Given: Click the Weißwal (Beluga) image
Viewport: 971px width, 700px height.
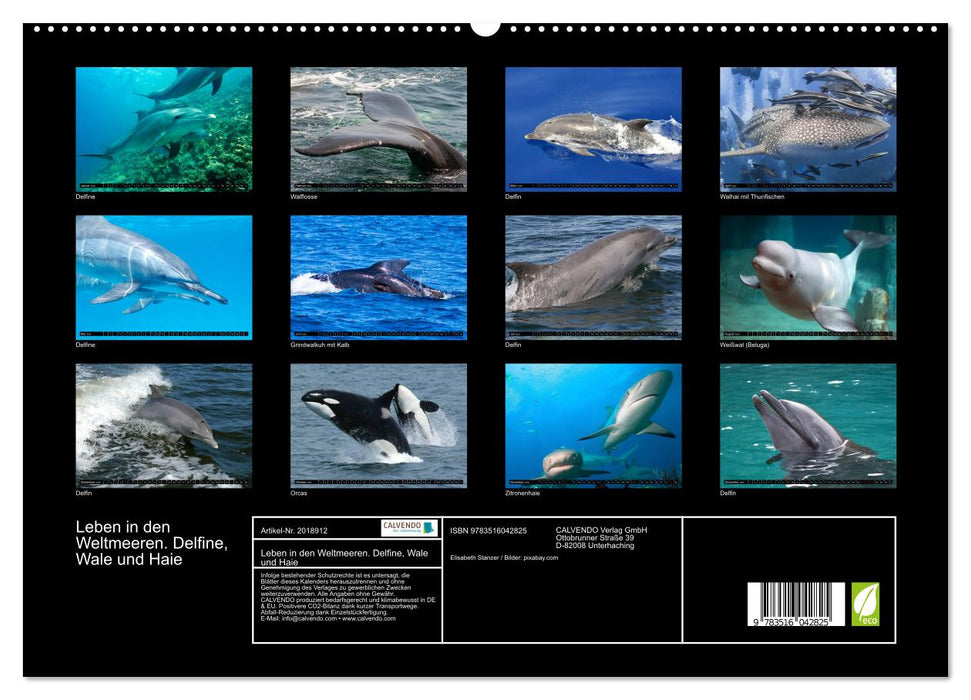Looking at the screenshot, I should click(808, 275).
